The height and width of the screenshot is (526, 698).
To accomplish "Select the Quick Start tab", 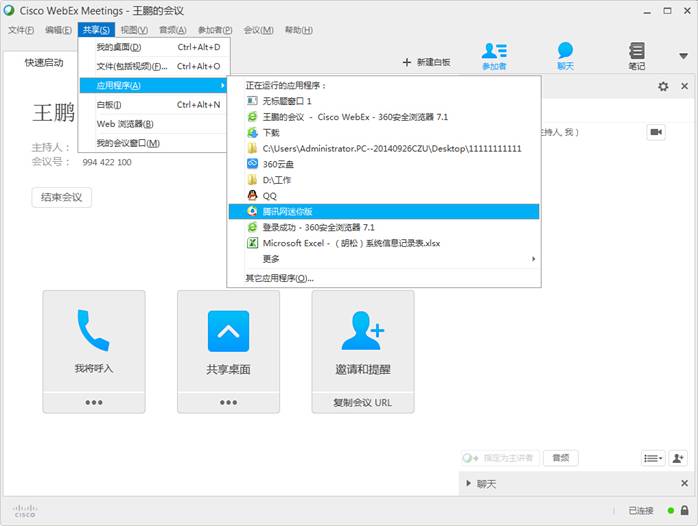I will coord(44,63).
